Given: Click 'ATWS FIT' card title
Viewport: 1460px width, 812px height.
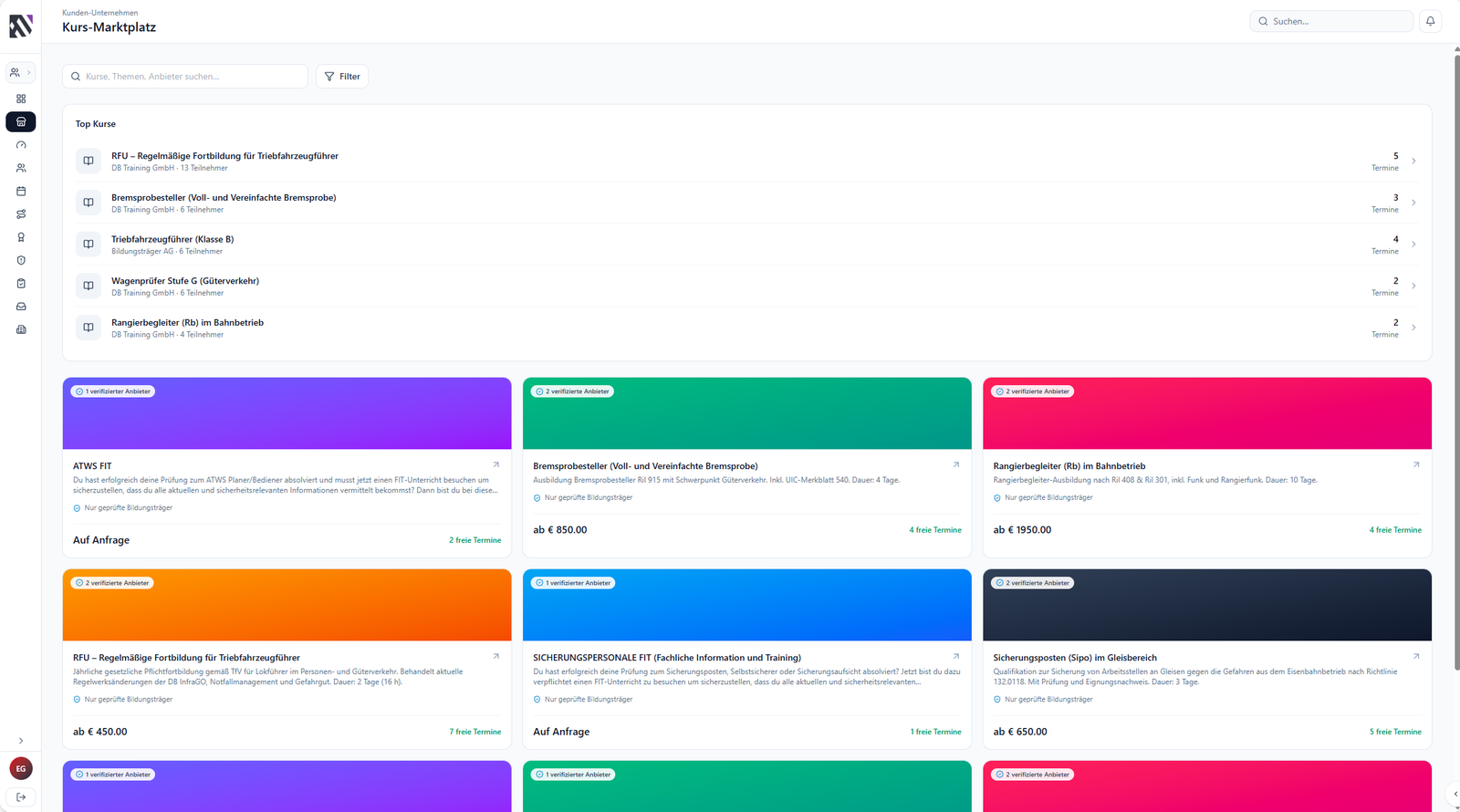Looking at the screenshot, I should point(92,466).
